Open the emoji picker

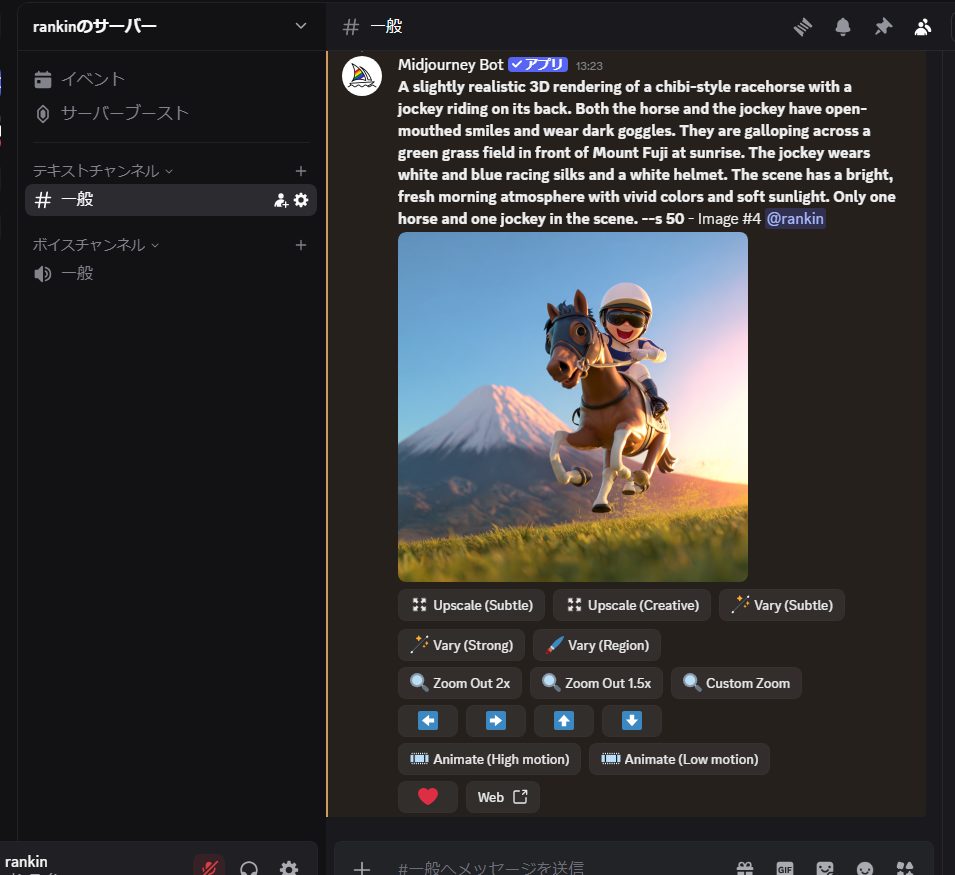click(865, 868)
